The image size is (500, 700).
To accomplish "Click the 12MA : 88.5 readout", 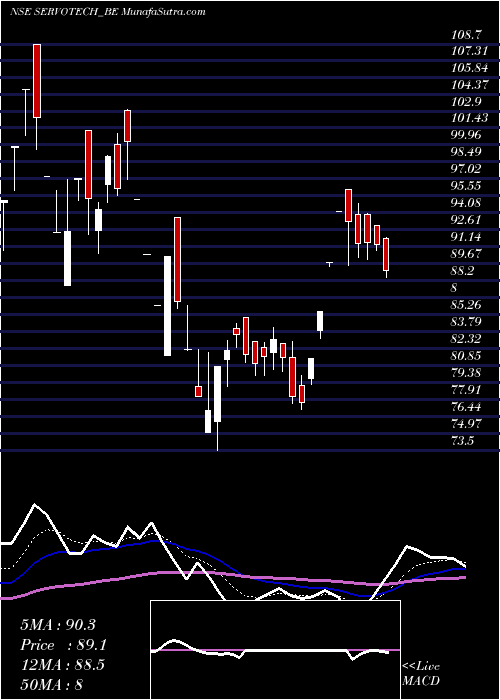I will tap(62, 665).
